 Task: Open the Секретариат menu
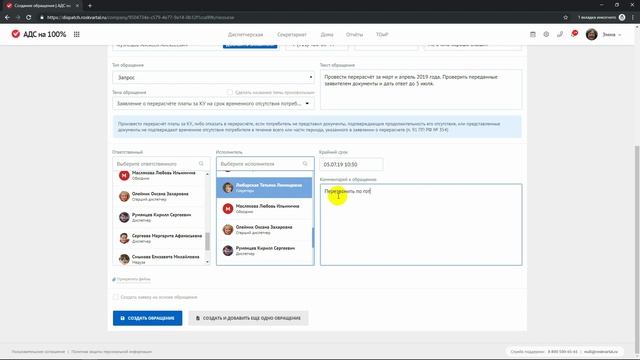coord(292,35)
